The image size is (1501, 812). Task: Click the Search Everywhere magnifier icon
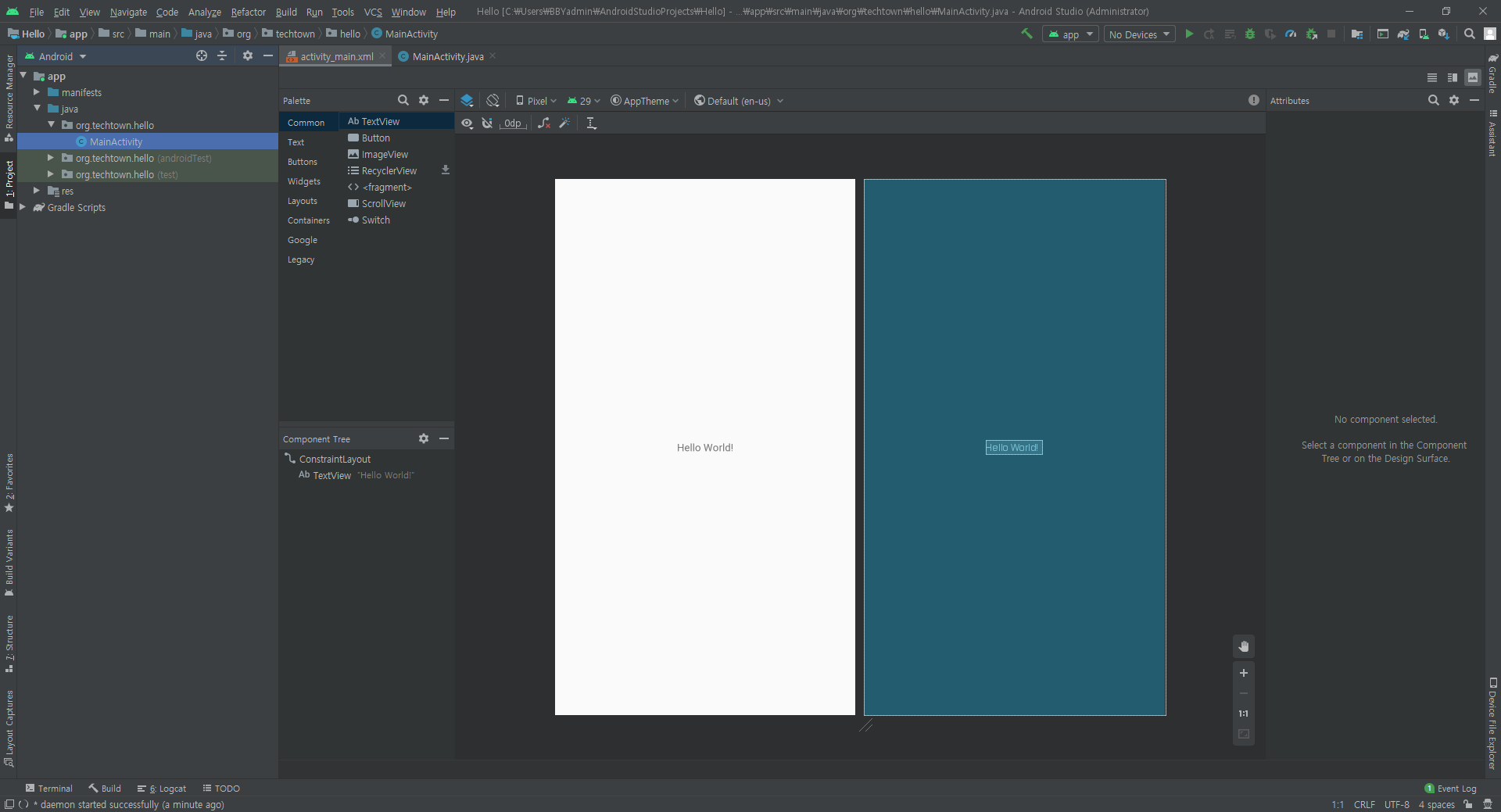1470,34
